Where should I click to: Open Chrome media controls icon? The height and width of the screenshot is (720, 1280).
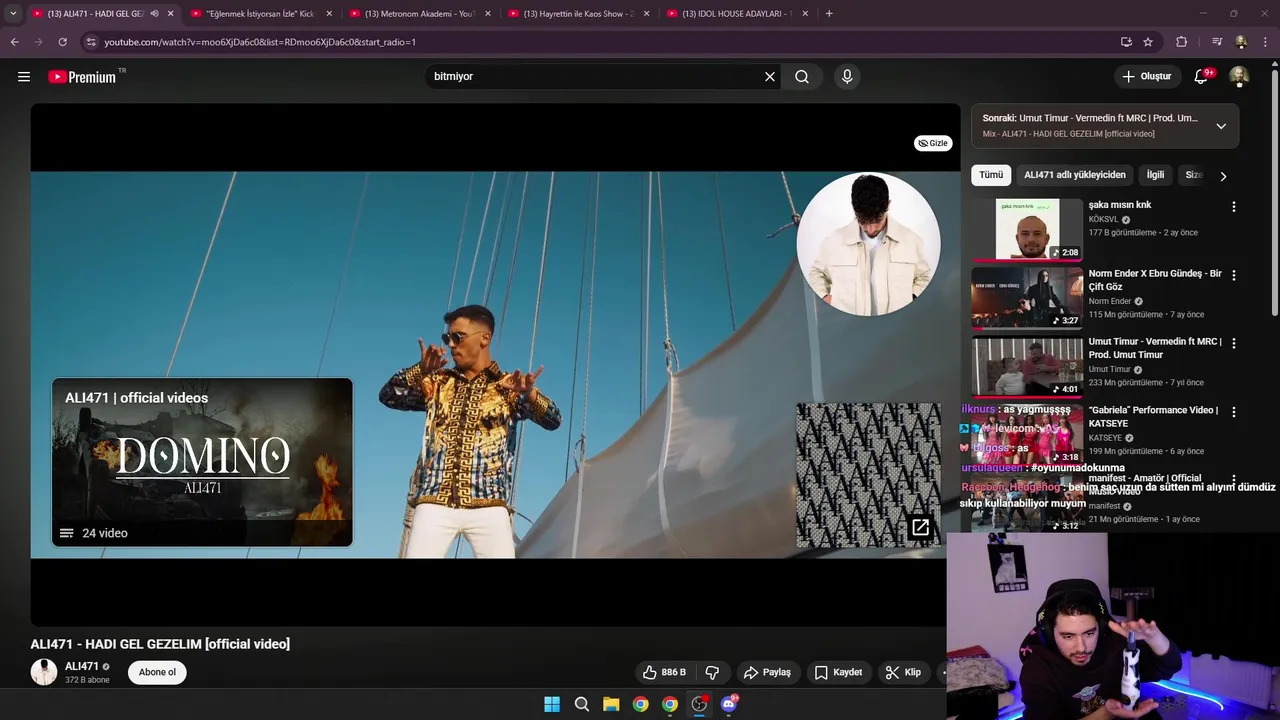(1217, 42)
